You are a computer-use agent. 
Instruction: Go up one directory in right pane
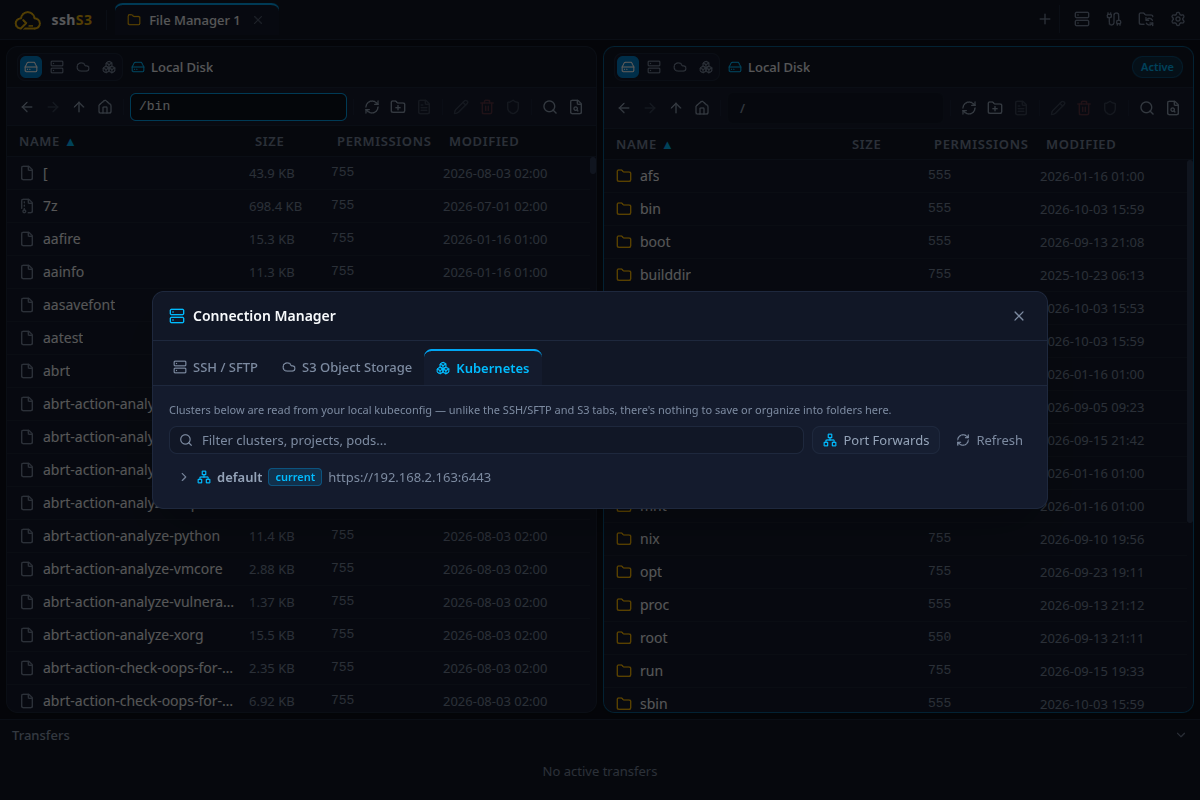[x=676, y=108]
